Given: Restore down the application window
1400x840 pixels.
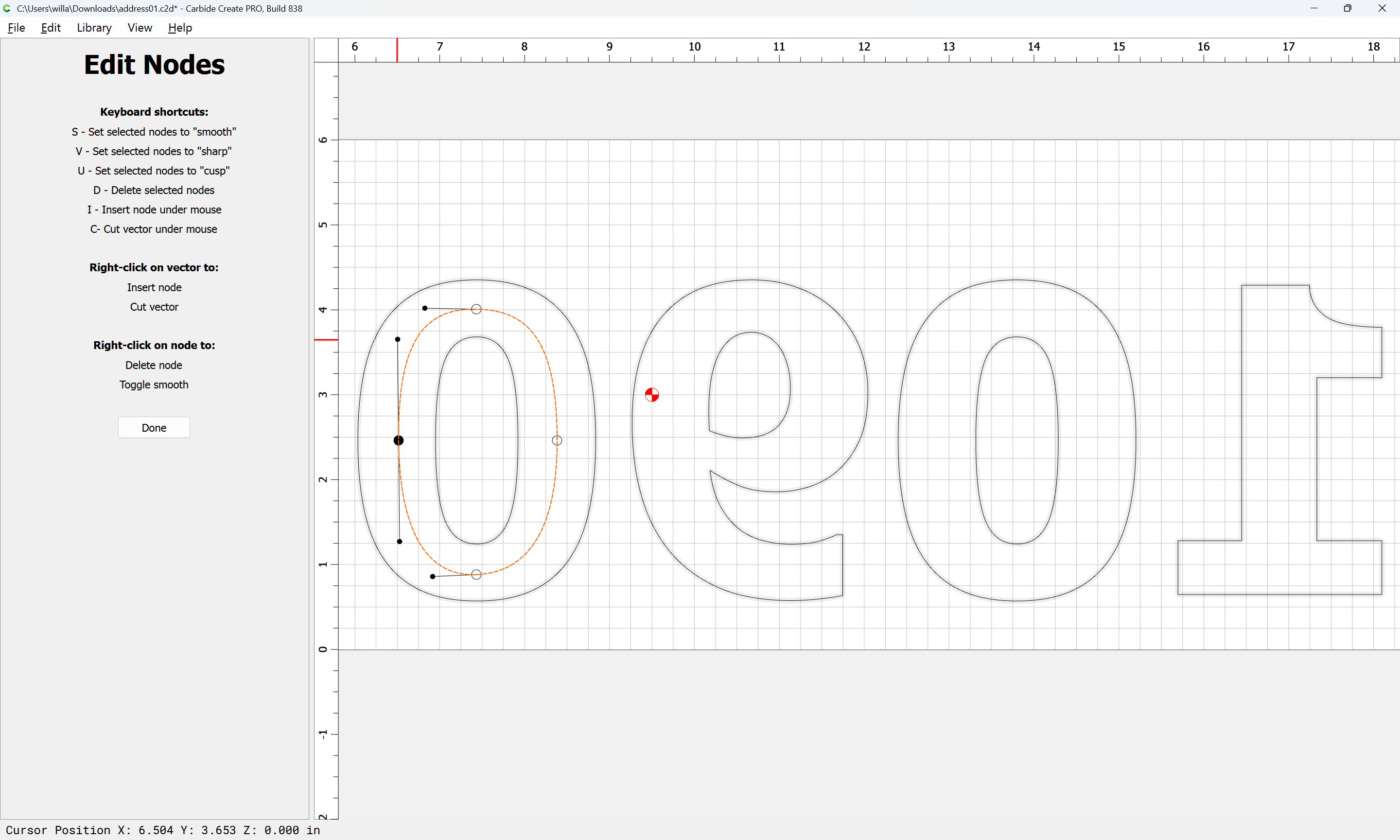Looking at the screenshot, I should (1347, 8).
